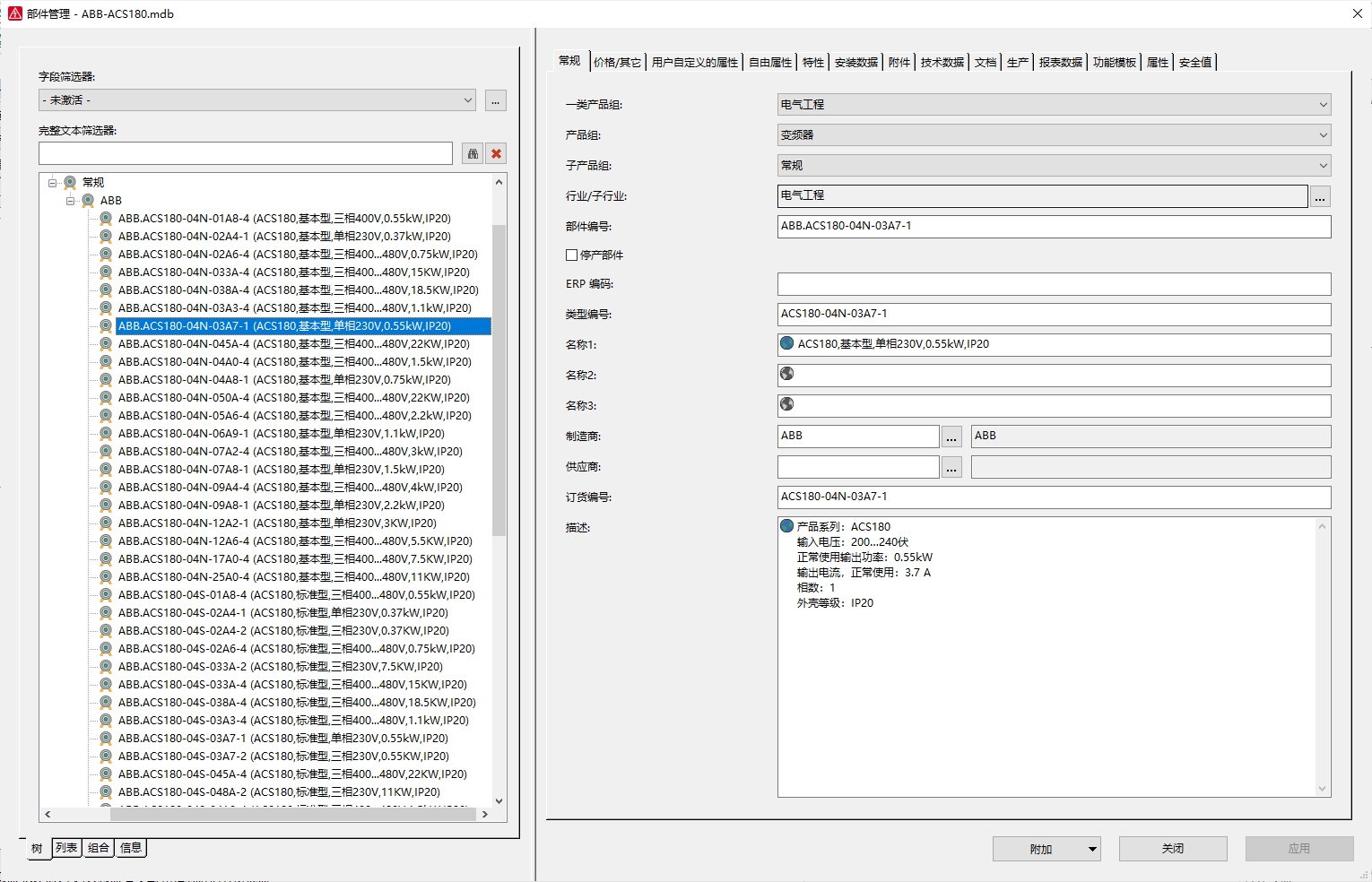The image size is (1372, 882).
Task: Select tree item ABB.ACS180-04S-03A7-2
Action: [283, 756]
